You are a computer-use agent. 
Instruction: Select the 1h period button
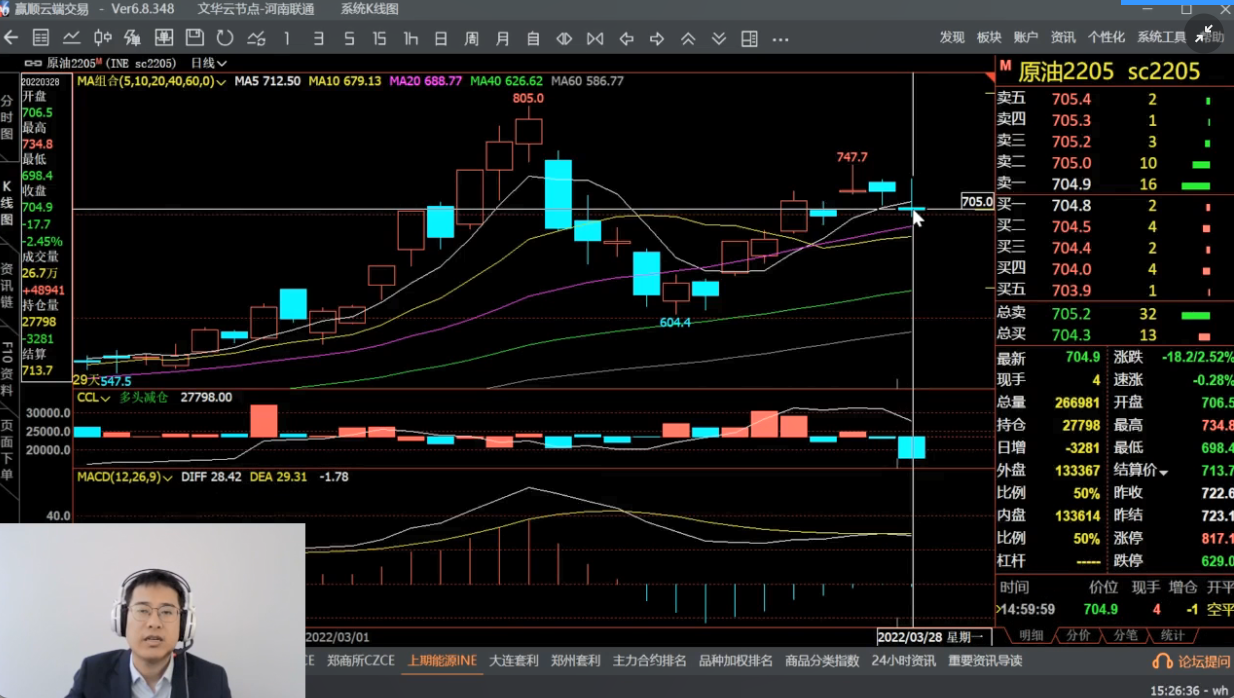pos(410,38)
